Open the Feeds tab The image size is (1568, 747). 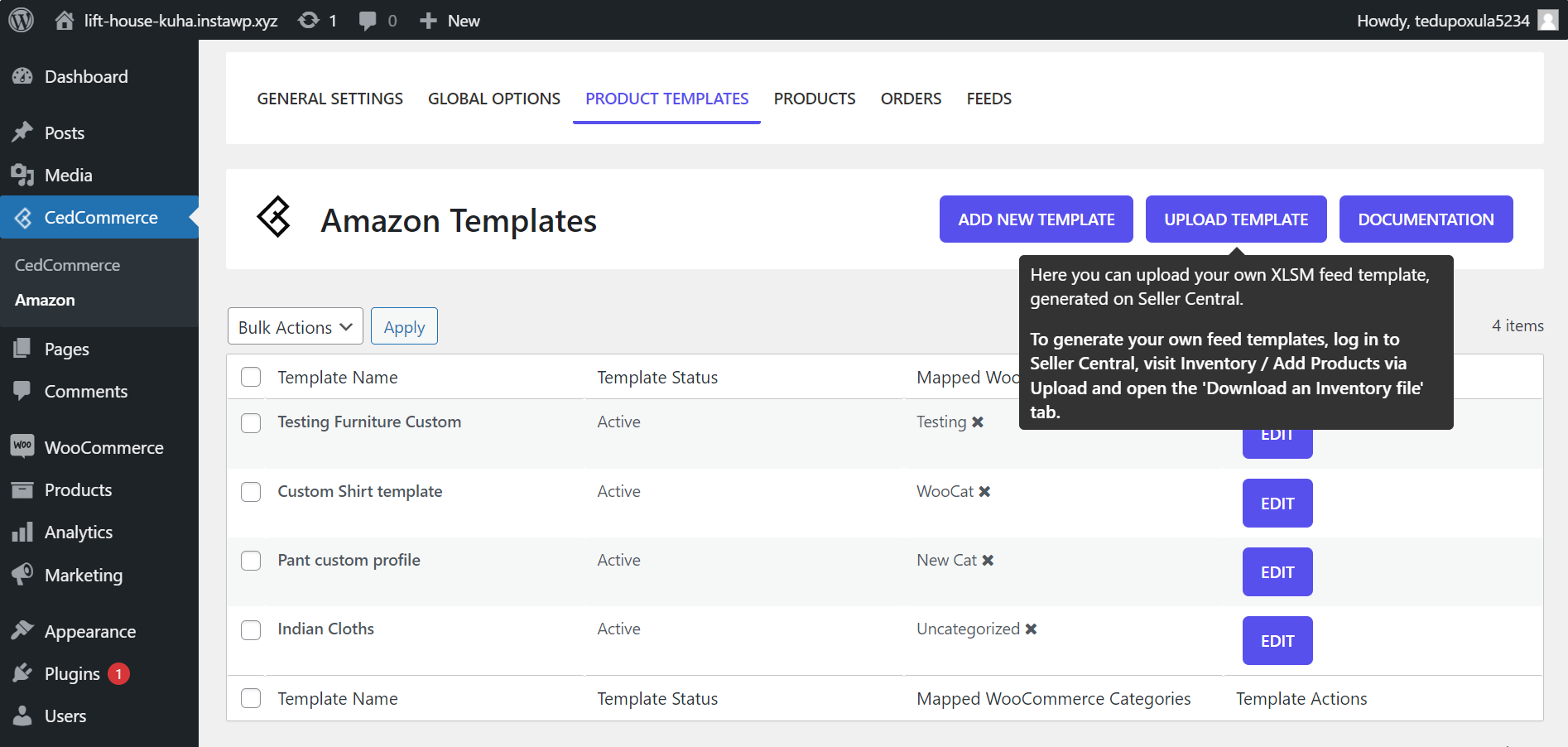tap(989, 99)
